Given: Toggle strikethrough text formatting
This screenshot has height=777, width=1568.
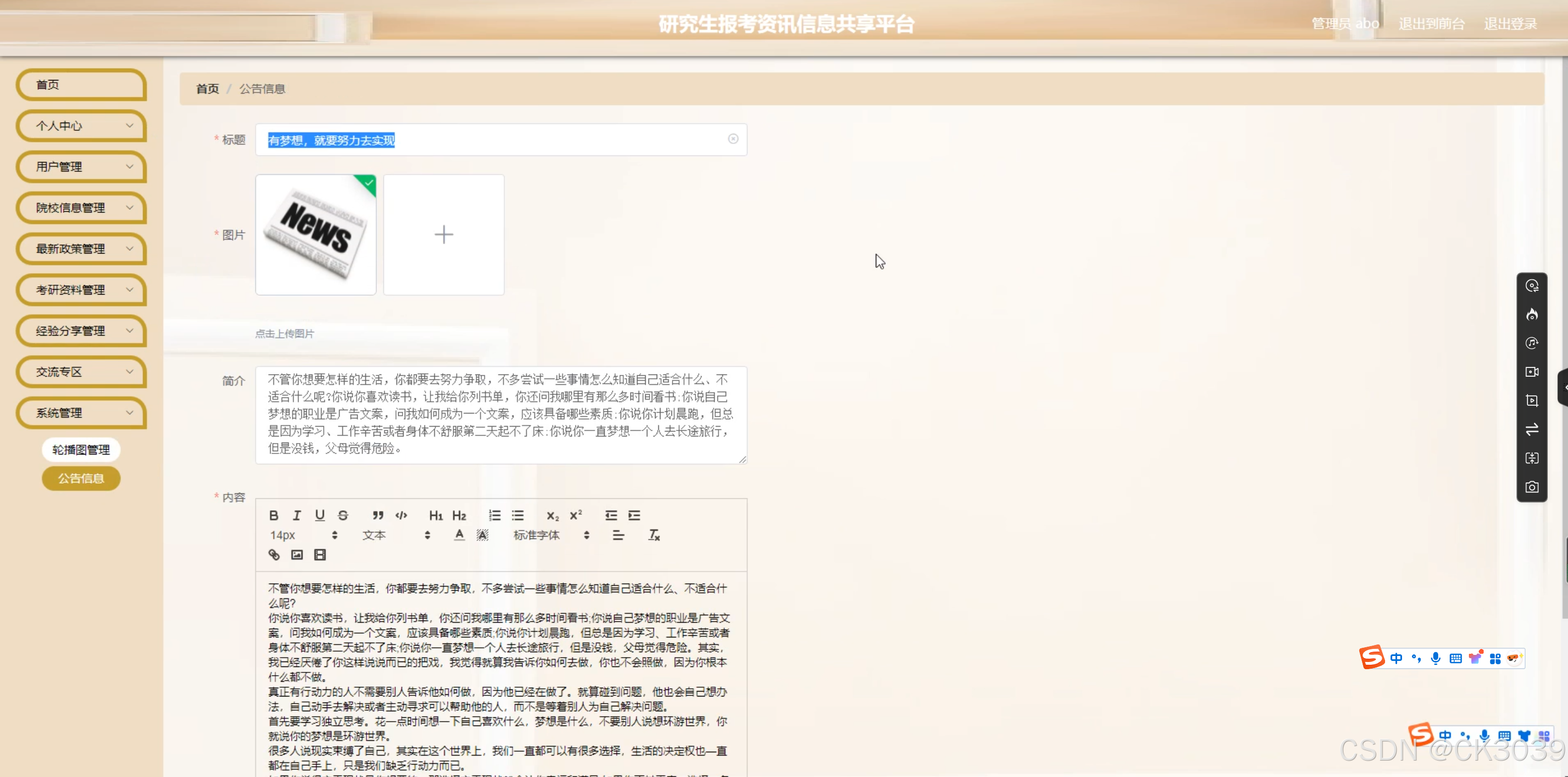Looking at the screenshot, I should tap(343, 515).
